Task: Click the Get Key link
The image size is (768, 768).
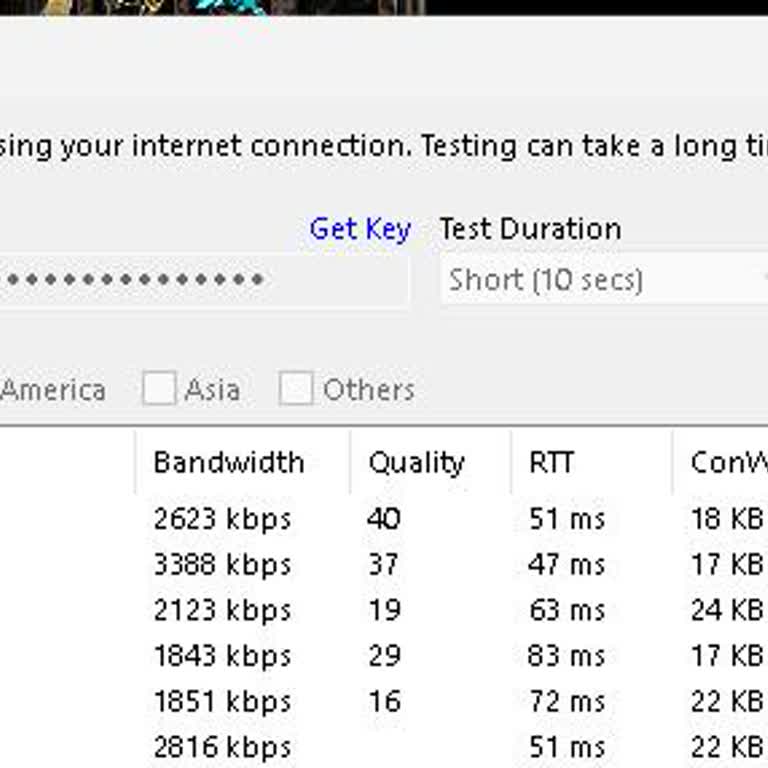Action: coord(360,229)
